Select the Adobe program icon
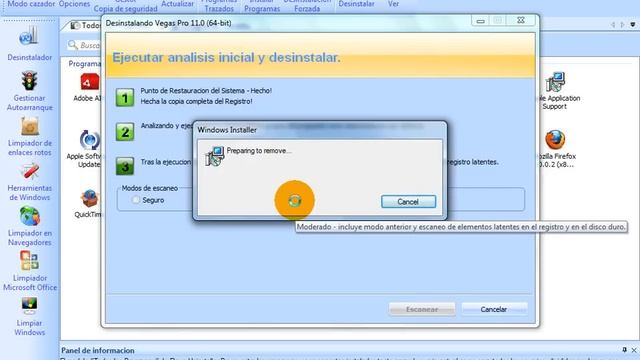Viewport: 640px width, 360px height. tap(89, 82)
